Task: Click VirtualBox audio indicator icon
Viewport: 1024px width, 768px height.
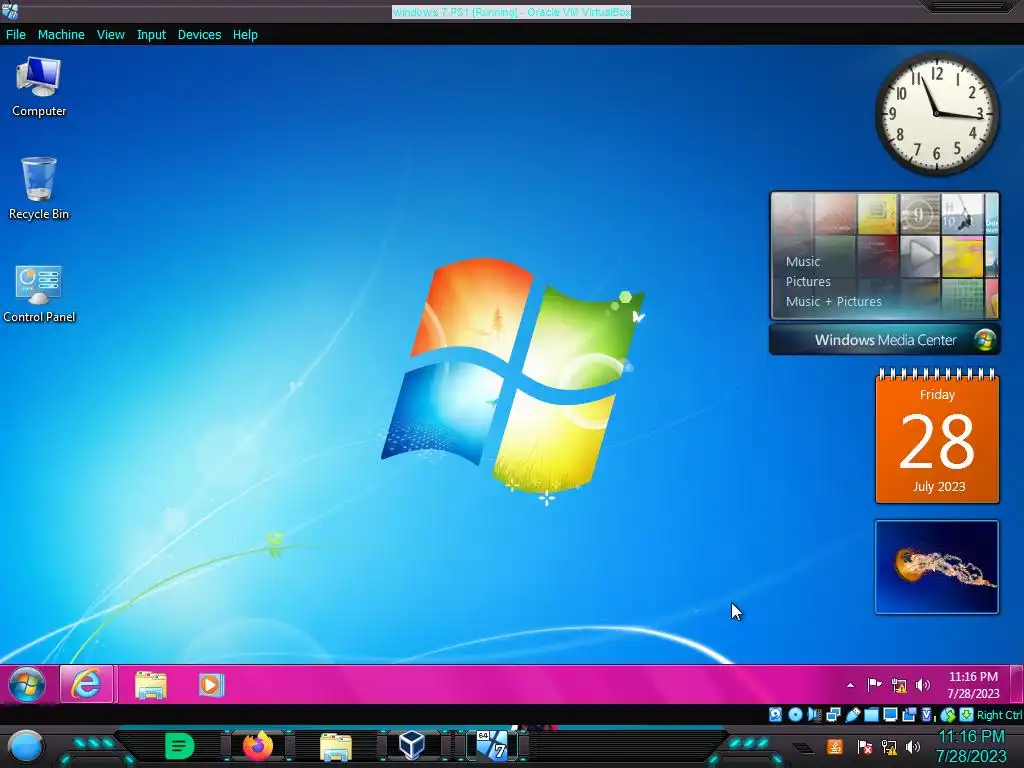Action: (814, 715)
